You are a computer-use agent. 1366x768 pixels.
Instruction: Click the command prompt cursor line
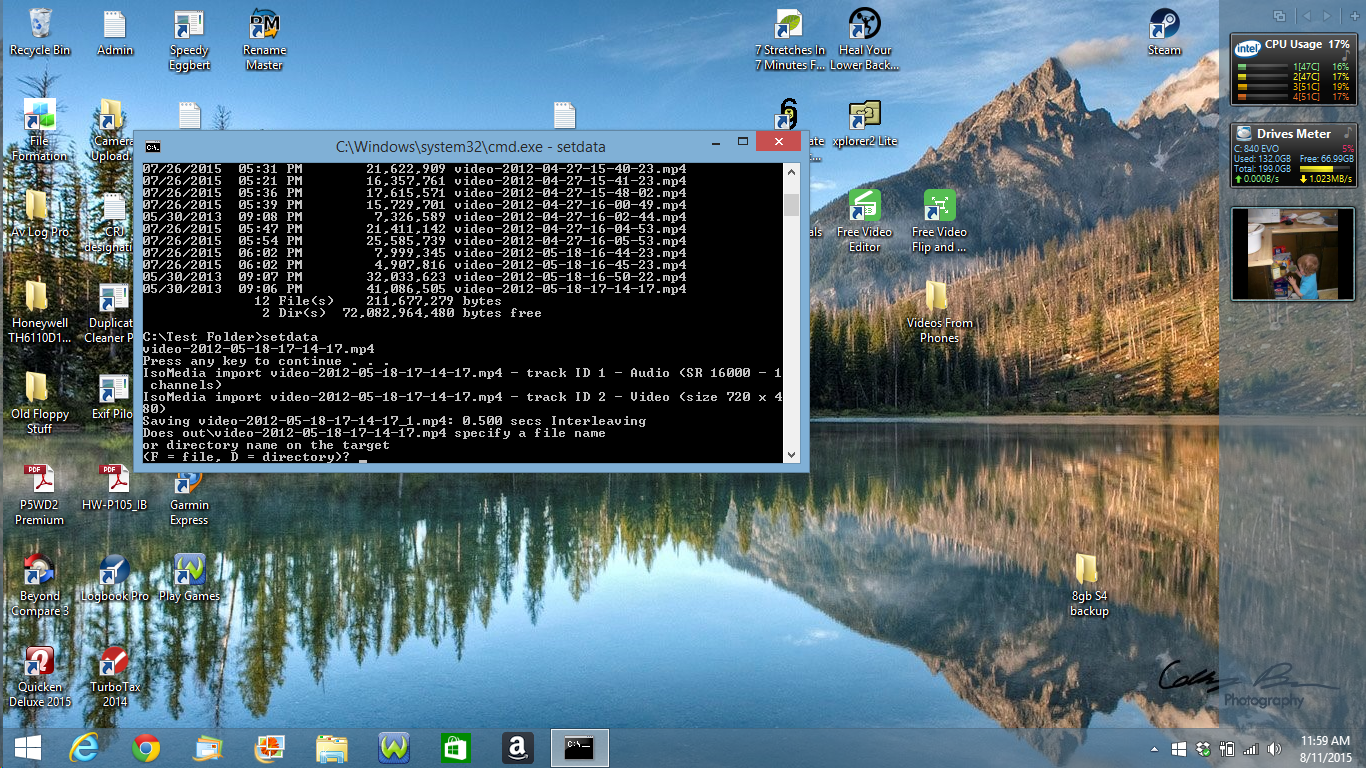255,457
